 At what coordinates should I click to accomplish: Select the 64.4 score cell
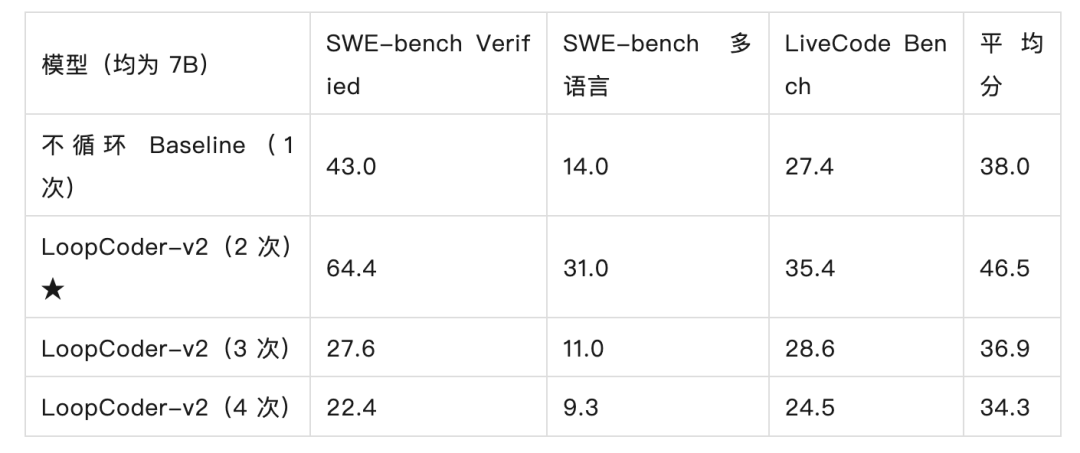[x=351, y=268]
